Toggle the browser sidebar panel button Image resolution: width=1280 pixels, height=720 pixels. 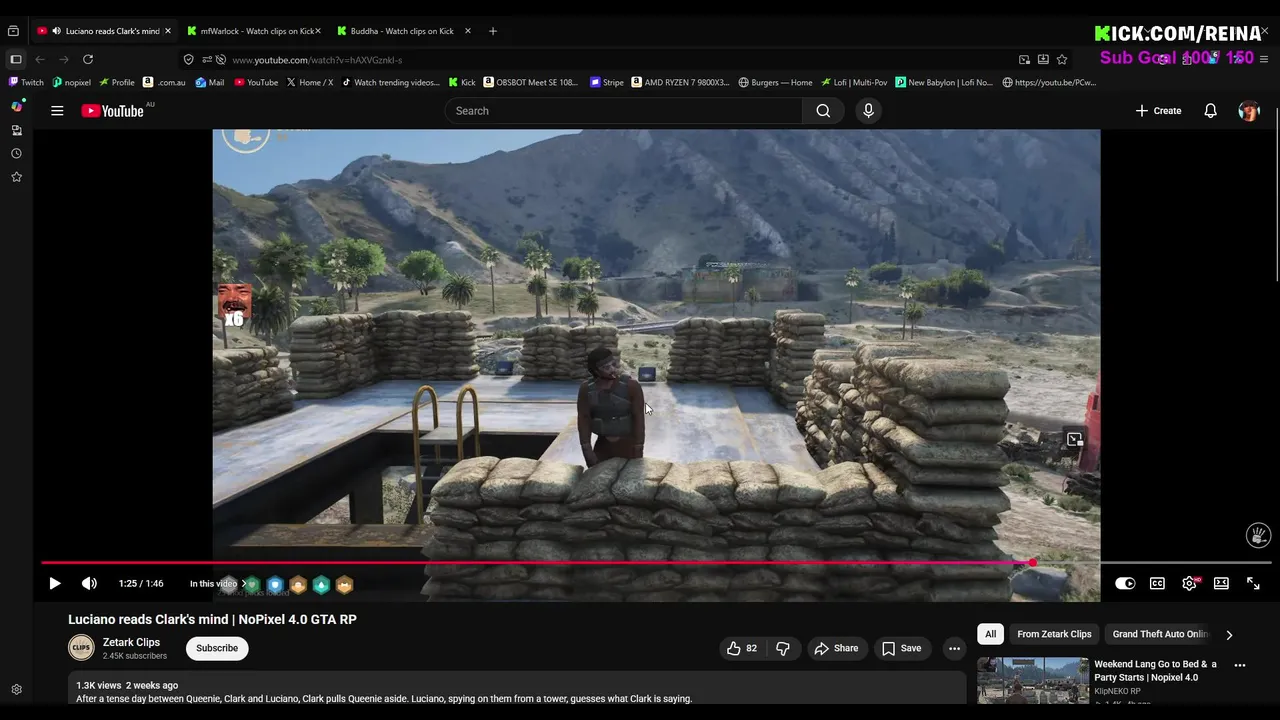pos(16,60)
